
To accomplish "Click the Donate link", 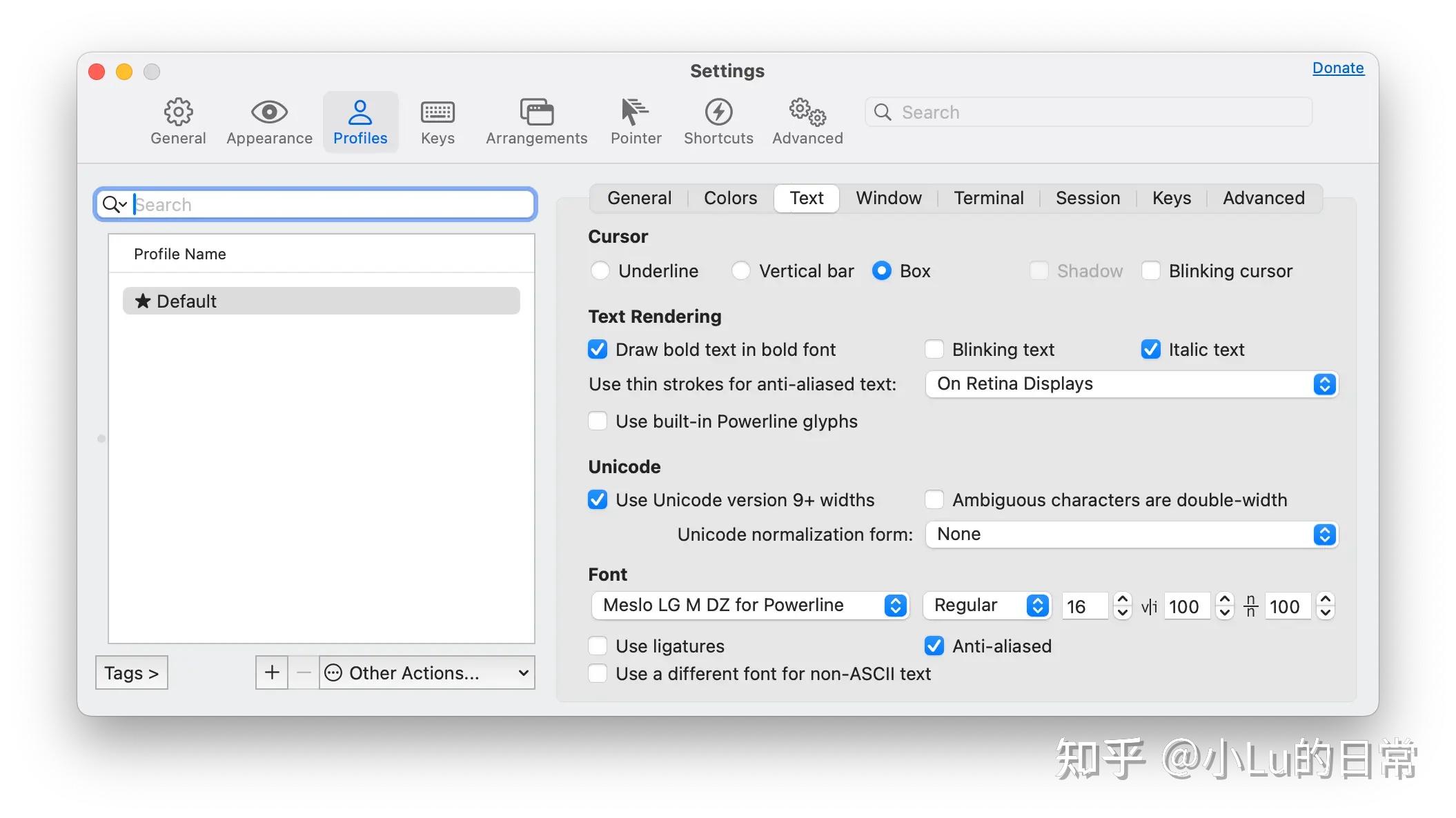I will (x=1337, y=68).
